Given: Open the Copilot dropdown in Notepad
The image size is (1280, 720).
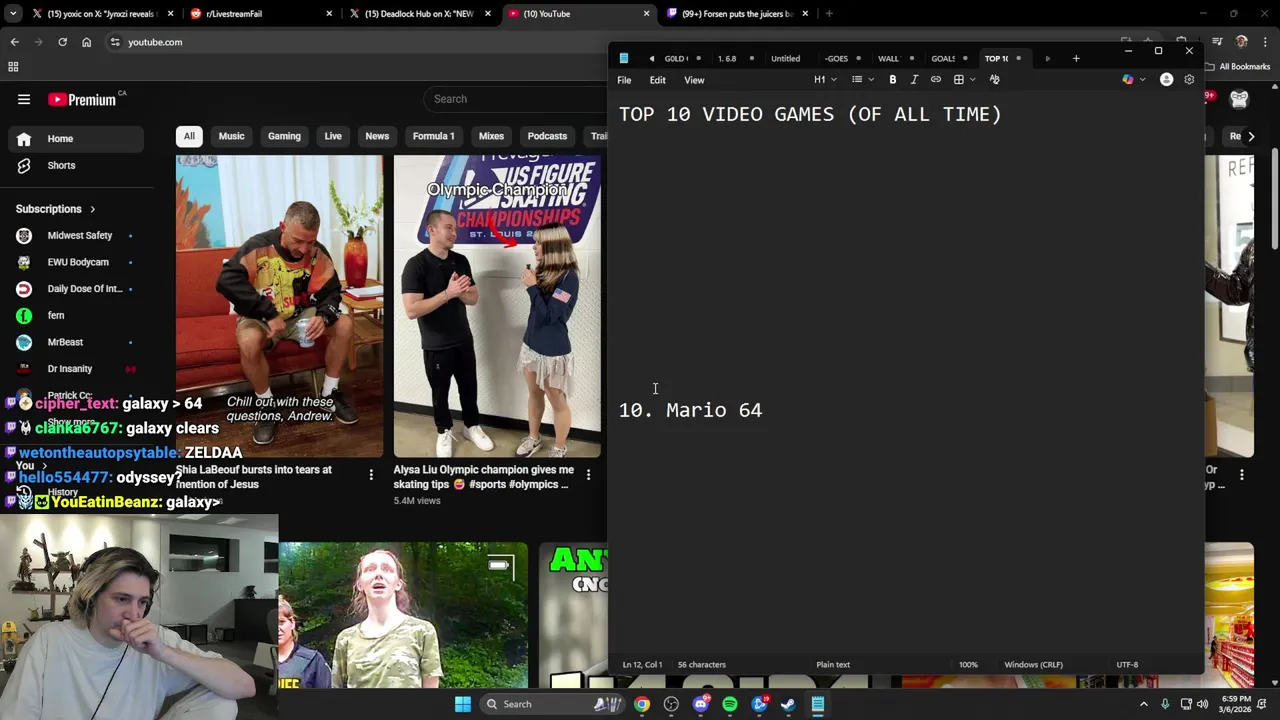Looking at the screenshot, I should pos(1134,80).
